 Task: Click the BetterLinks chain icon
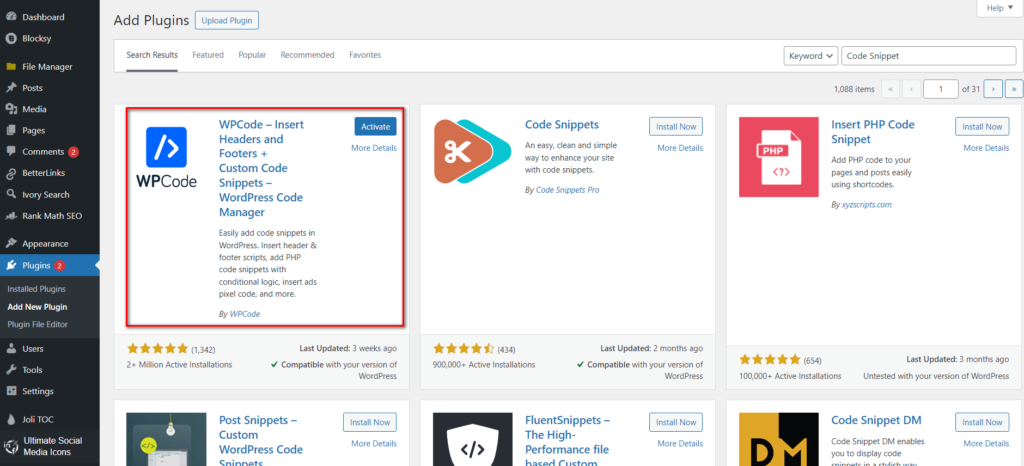tap(10, 173)
